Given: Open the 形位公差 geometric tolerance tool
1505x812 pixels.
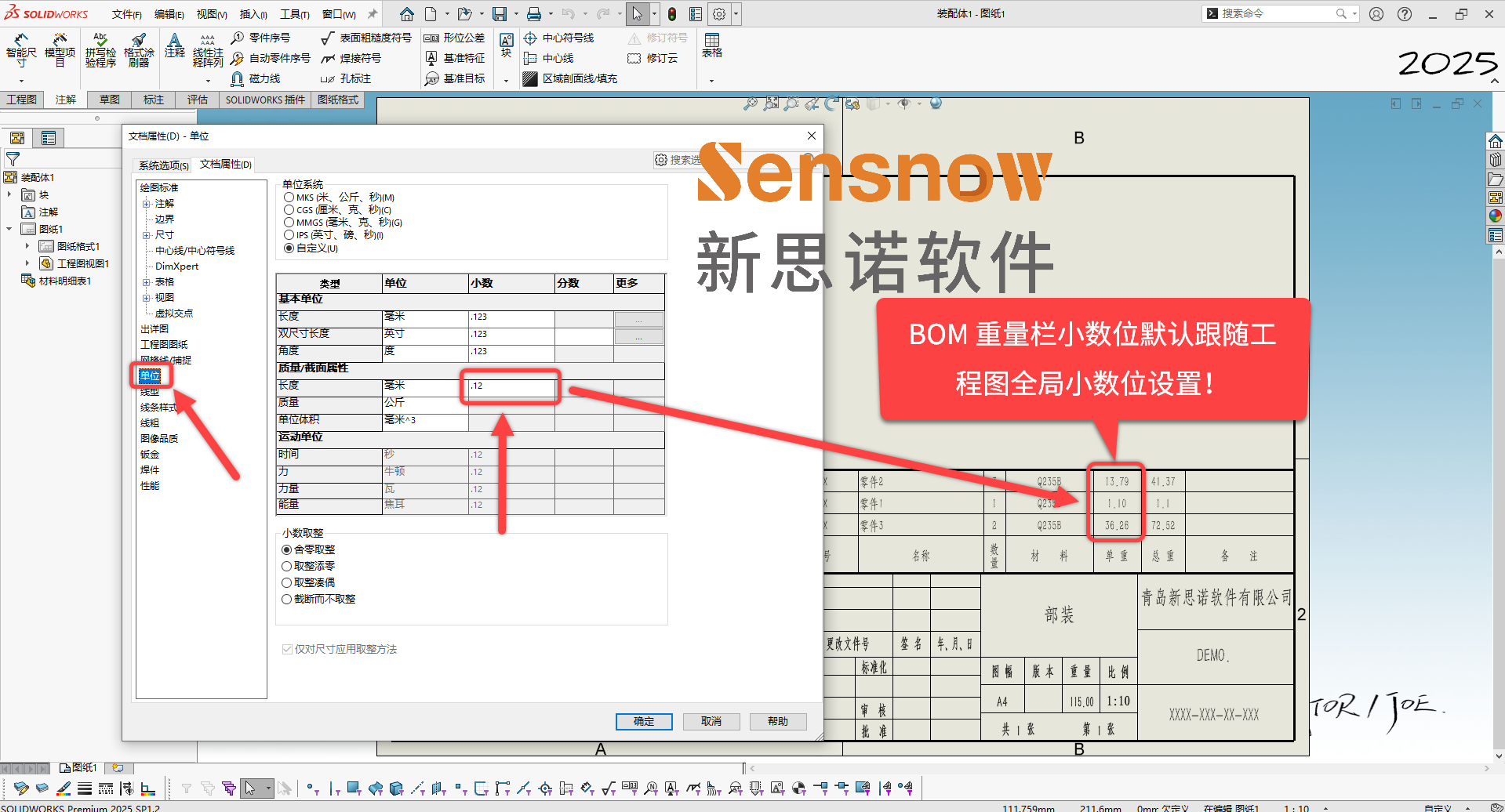Looking at the screenshot, I should click(455, 38).
